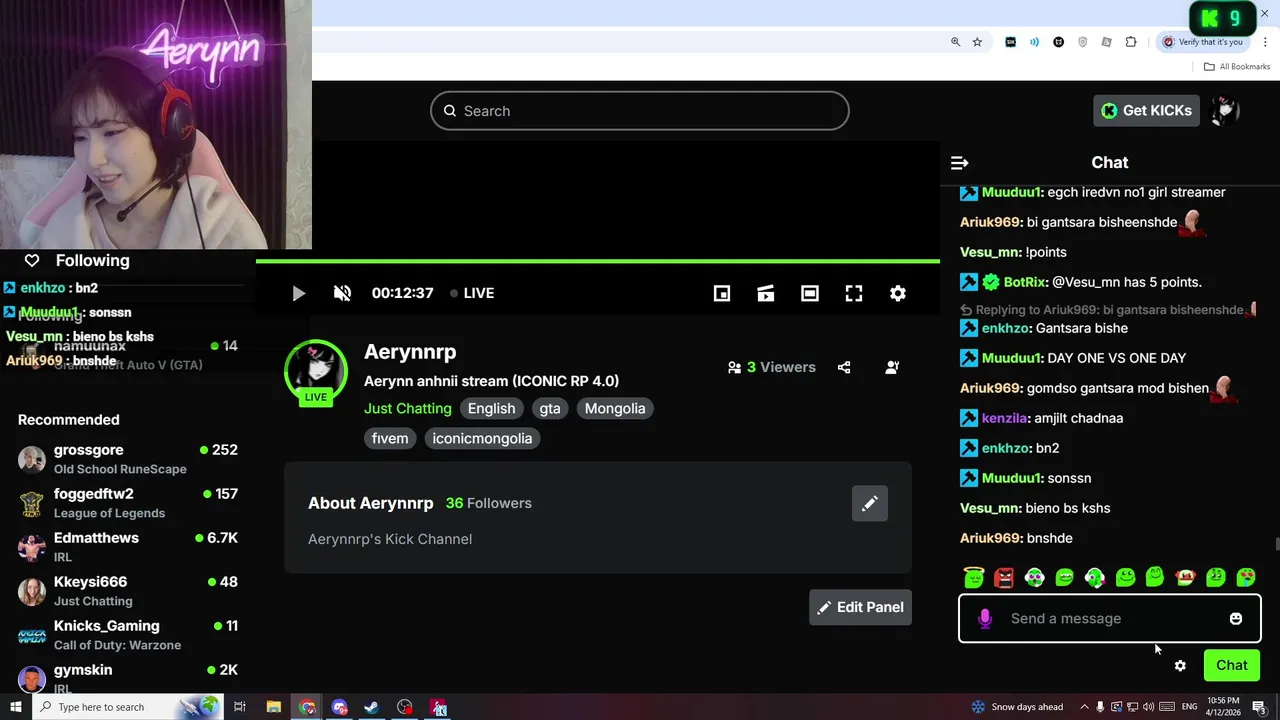Screen dimensions: 1280x720
Task: Open the blue sound-wave extension icon
Action: tap(1034, 42)
